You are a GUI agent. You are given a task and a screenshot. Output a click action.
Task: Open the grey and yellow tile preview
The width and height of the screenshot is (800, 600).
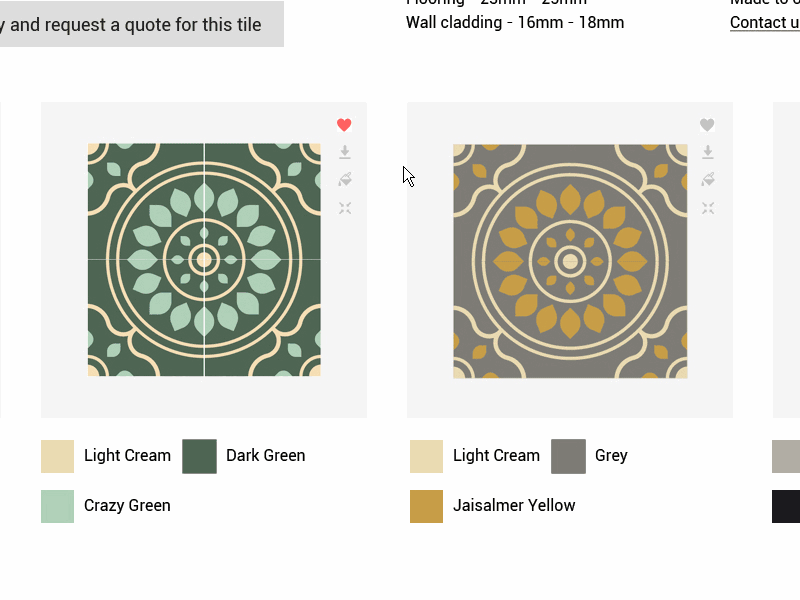[569, 262]
